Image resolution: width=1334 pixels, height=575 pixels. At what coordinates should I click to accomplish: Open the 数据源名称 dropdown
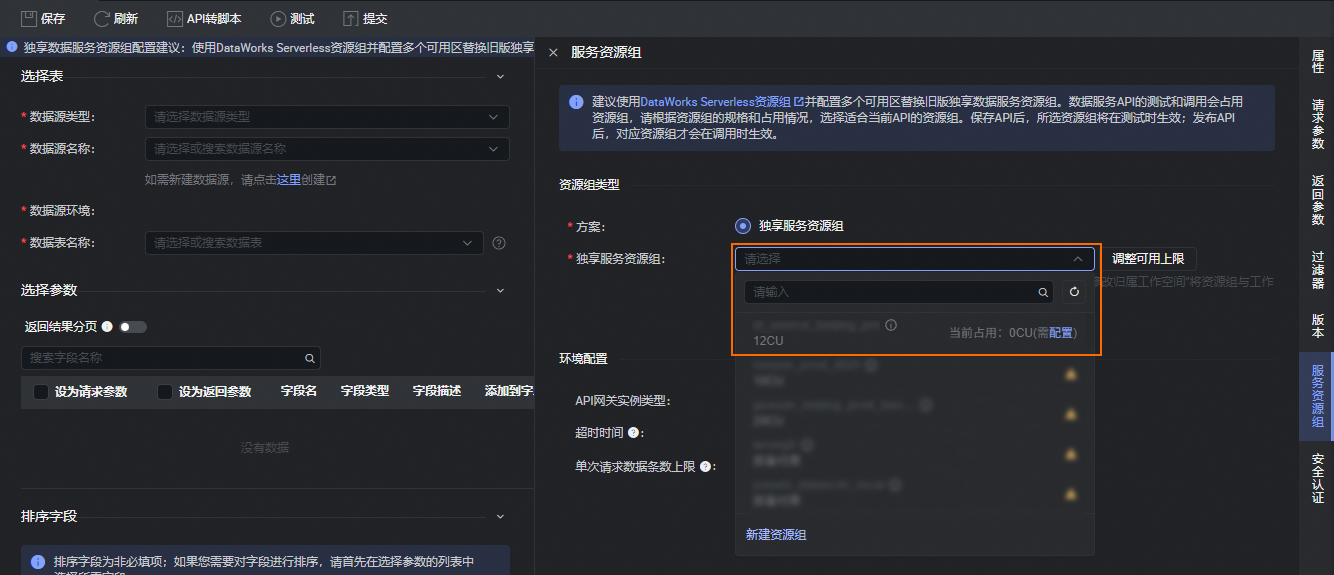327,149
